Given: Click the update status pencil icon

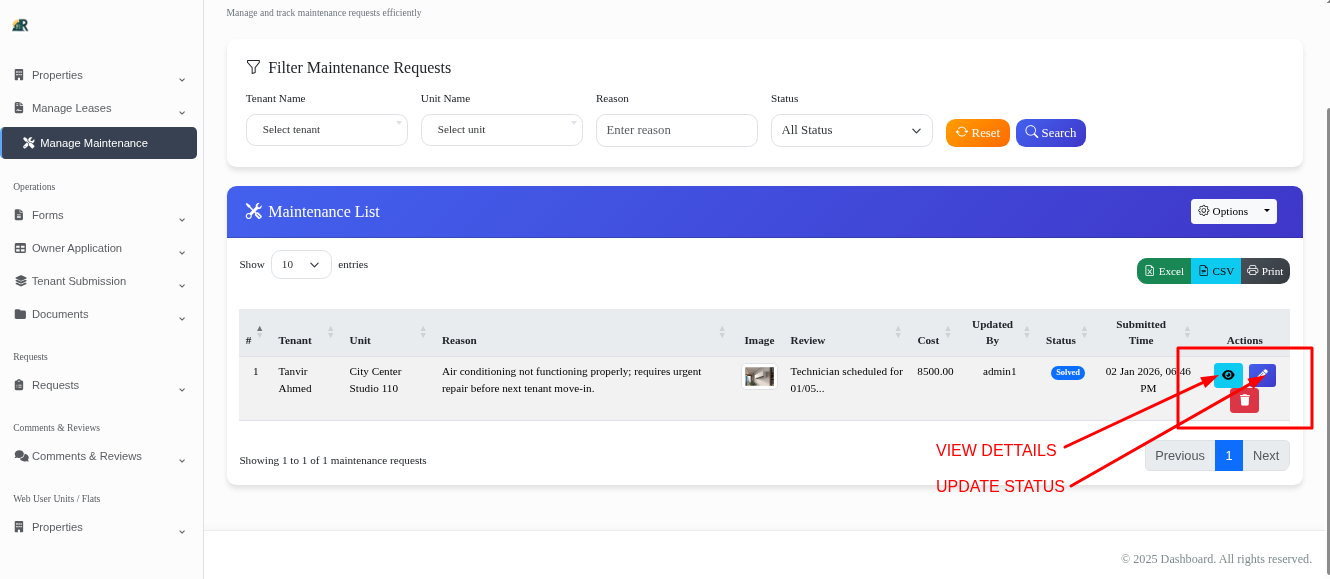Looking at the screenshot, I should click(x=1261, y=375).
